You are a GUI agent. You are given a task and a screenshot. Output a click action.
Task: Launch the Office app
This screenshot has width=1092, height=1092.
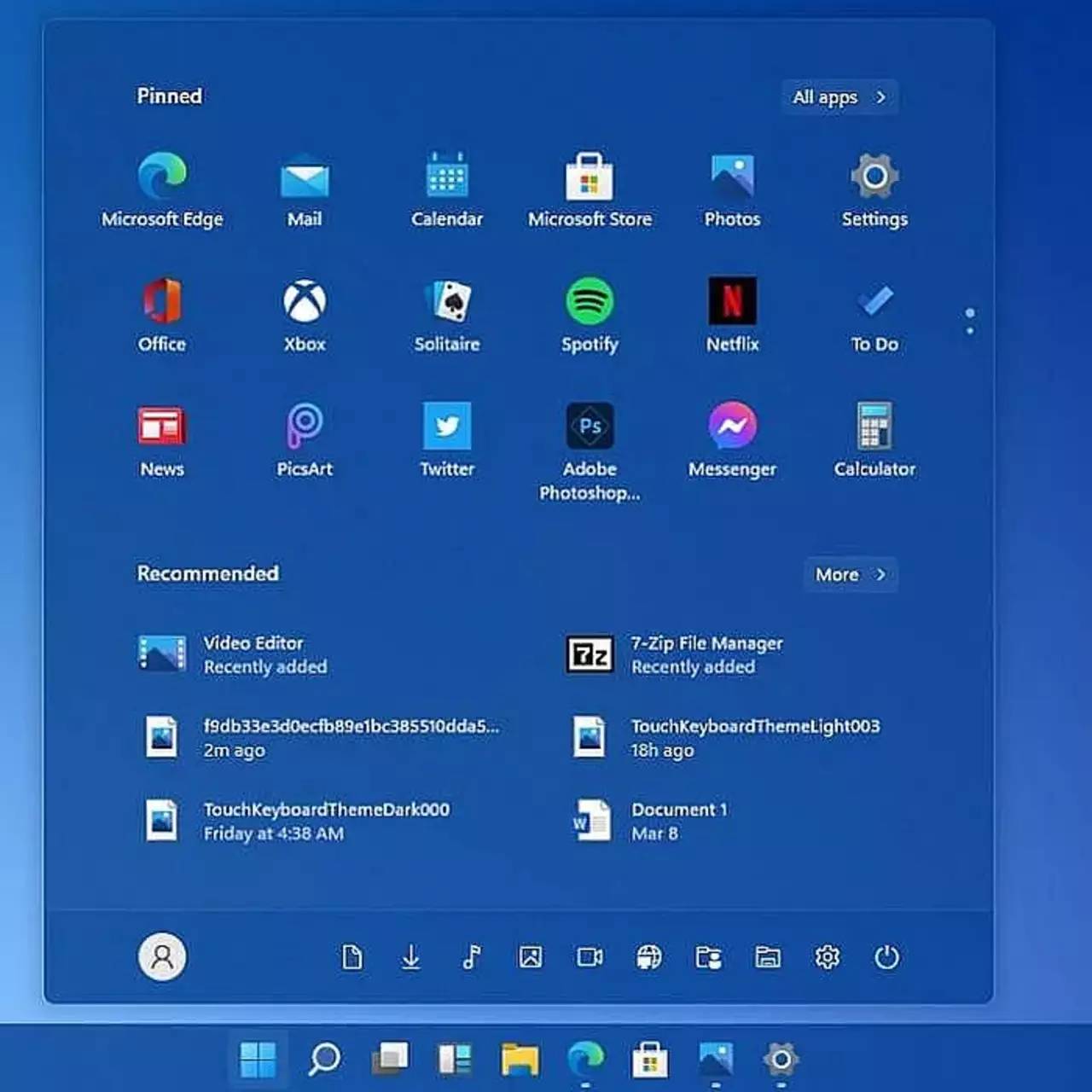[x=162, y=315]
